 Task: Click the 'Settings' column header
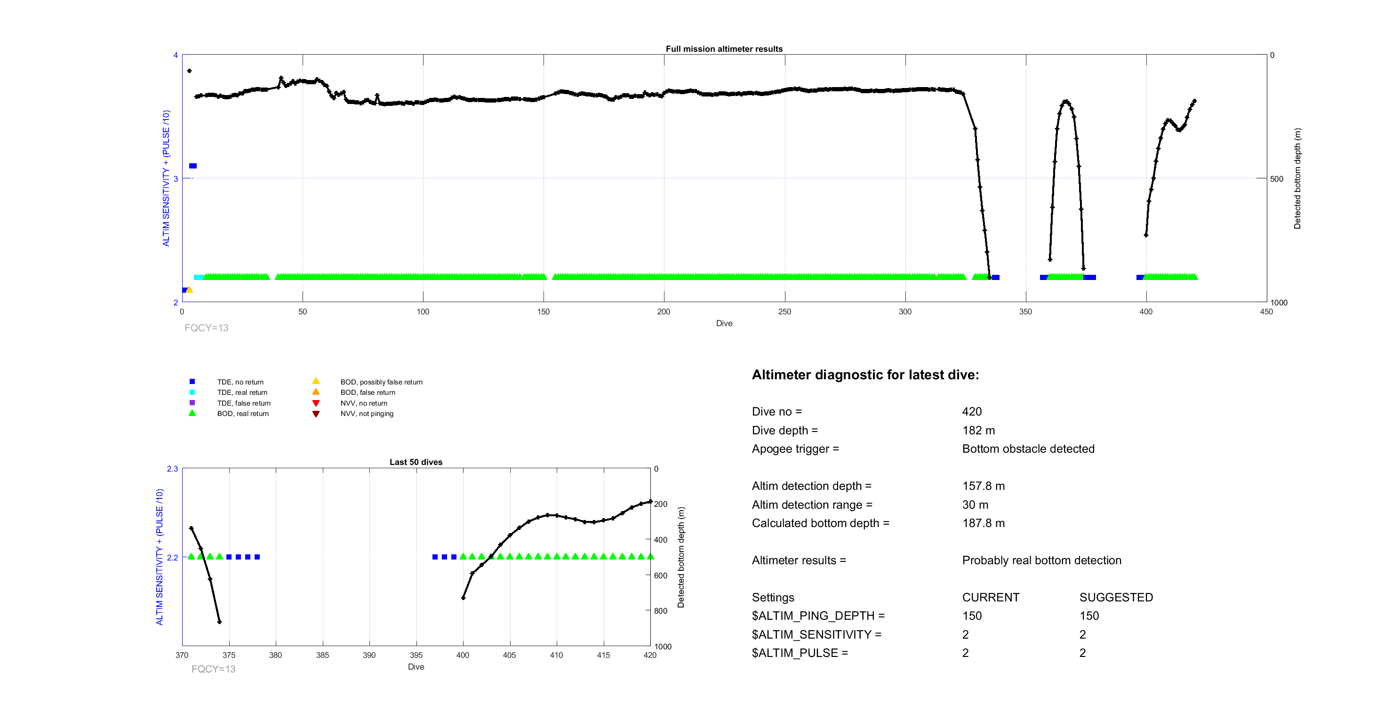773,598
